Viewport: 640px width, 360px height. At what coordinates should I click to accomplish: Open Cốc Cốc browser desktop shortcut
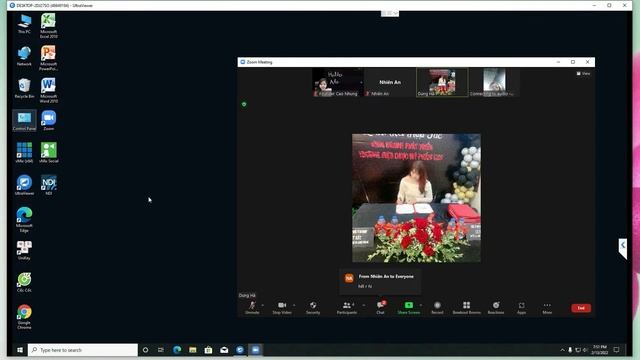tap(24, 282)
